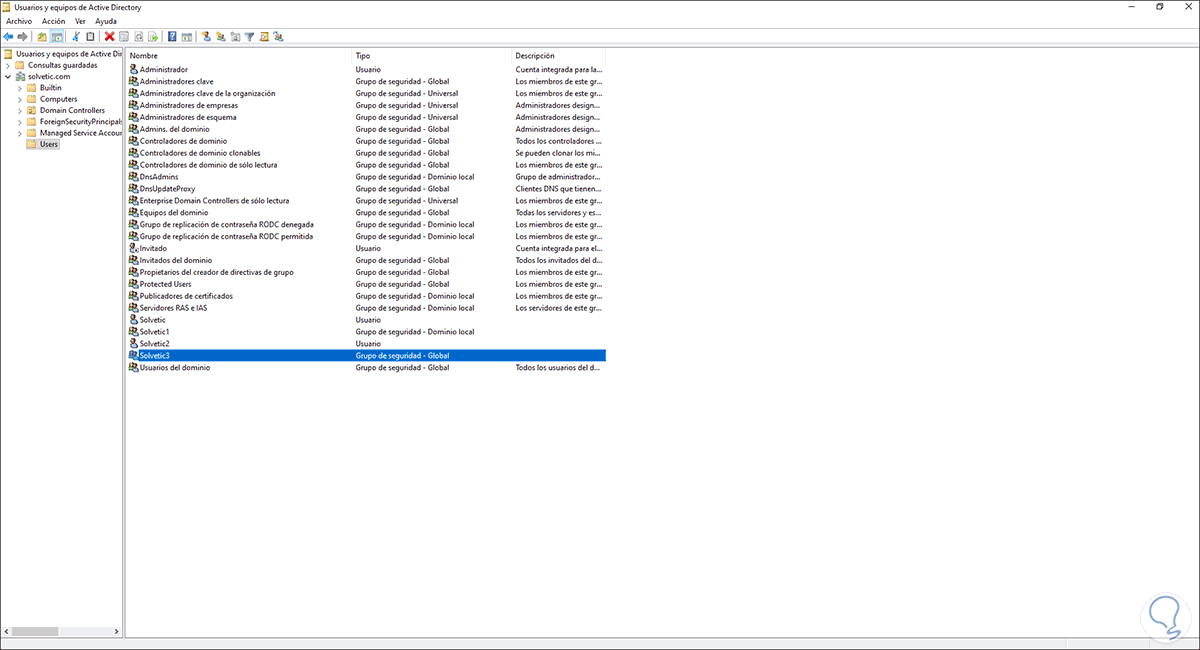Expand the Domain Controllers node
The width and height of the screenshot is (1200, 650).
pos(19,110)
